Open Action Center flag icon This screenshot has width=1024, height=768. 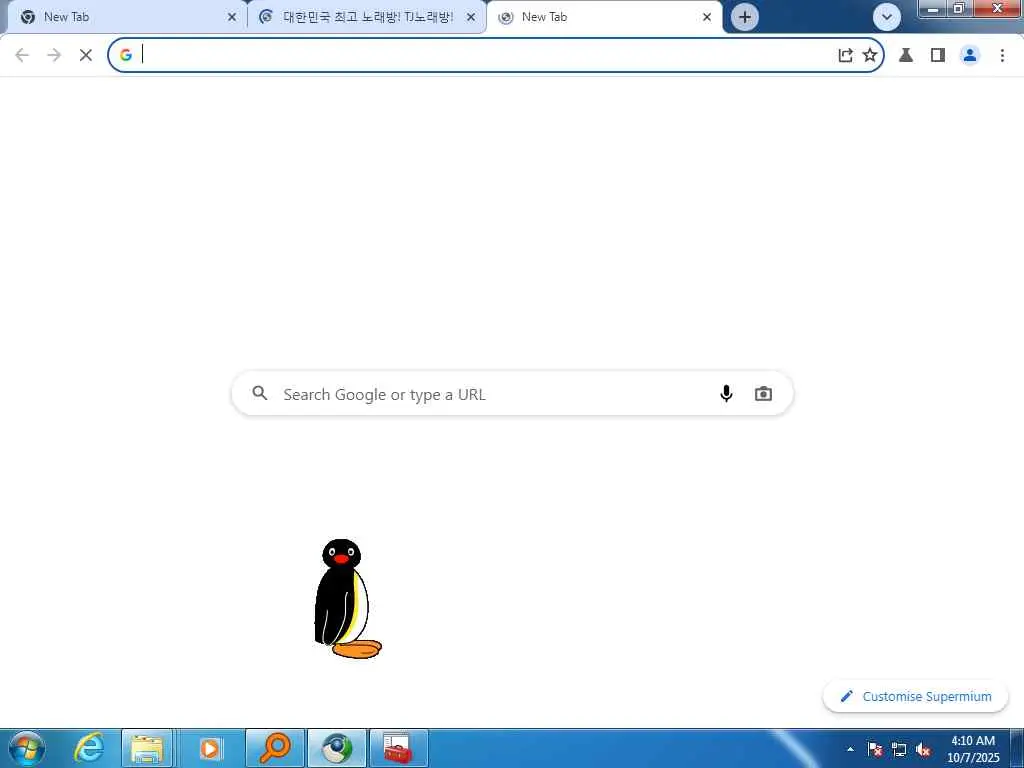tap(874, 749)
